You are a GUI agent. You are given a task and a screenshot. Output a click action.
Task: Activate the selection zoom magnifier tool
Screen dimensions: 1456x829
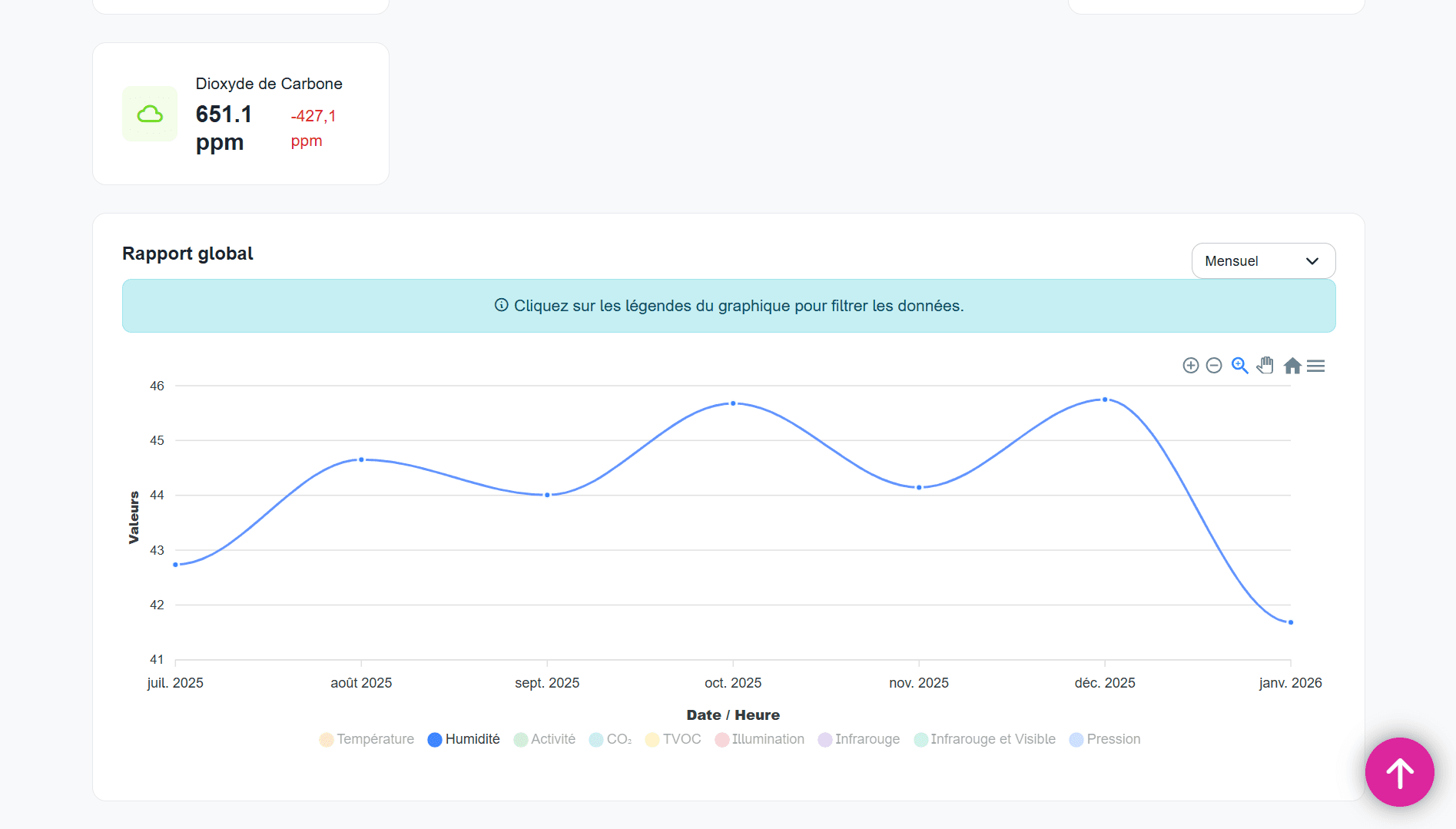pos(1239,366)
